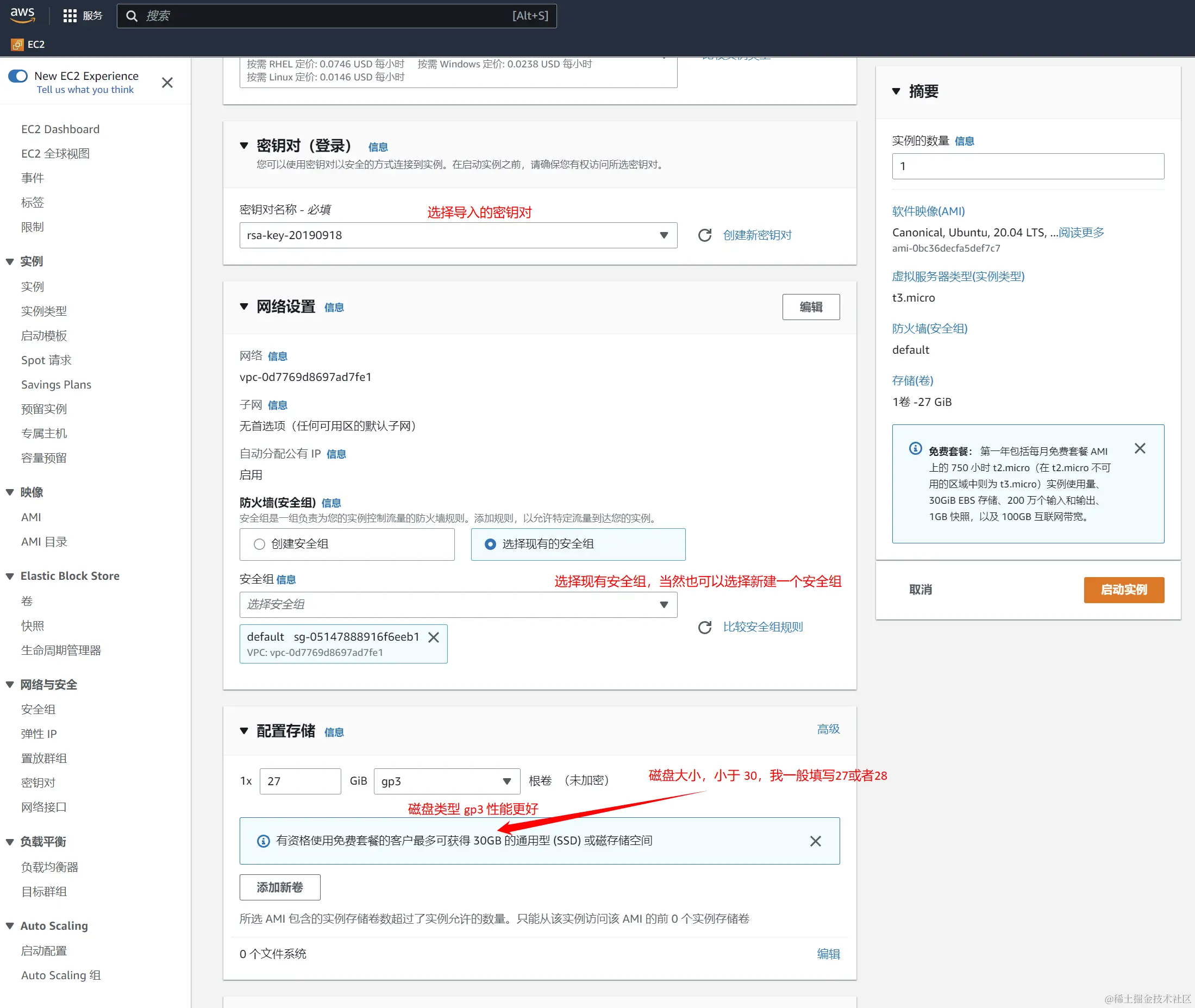This screenshot has width=1195, height=1008.
Task: Click the EC2 service shortcut icon
Action: [17, 45]
